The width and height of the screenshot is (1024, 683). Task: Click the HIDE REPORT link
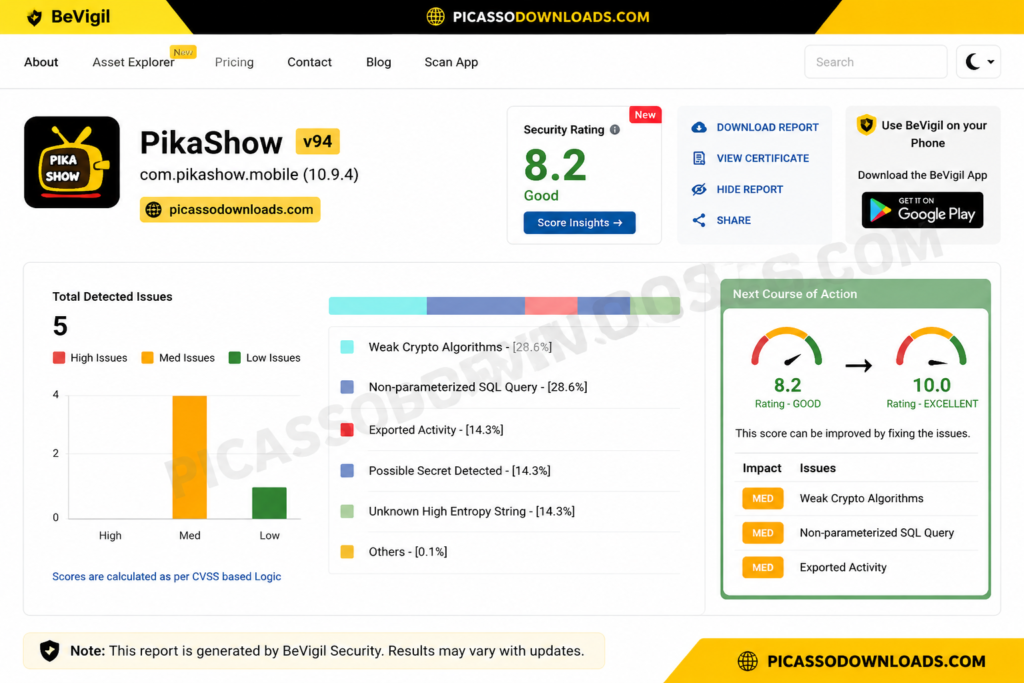[x=750, y=189]
